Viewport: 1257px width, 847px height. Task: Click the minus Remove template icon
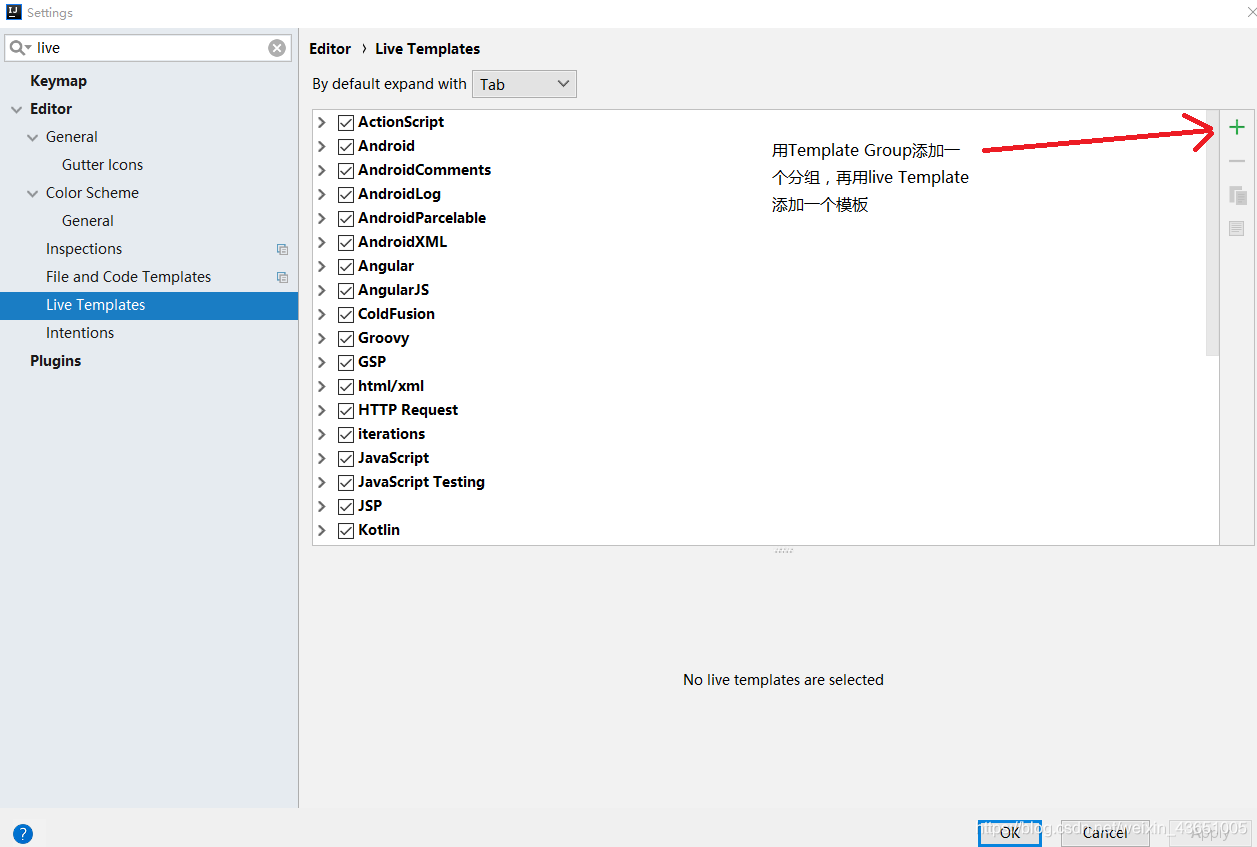click(x=1237, y=161)
